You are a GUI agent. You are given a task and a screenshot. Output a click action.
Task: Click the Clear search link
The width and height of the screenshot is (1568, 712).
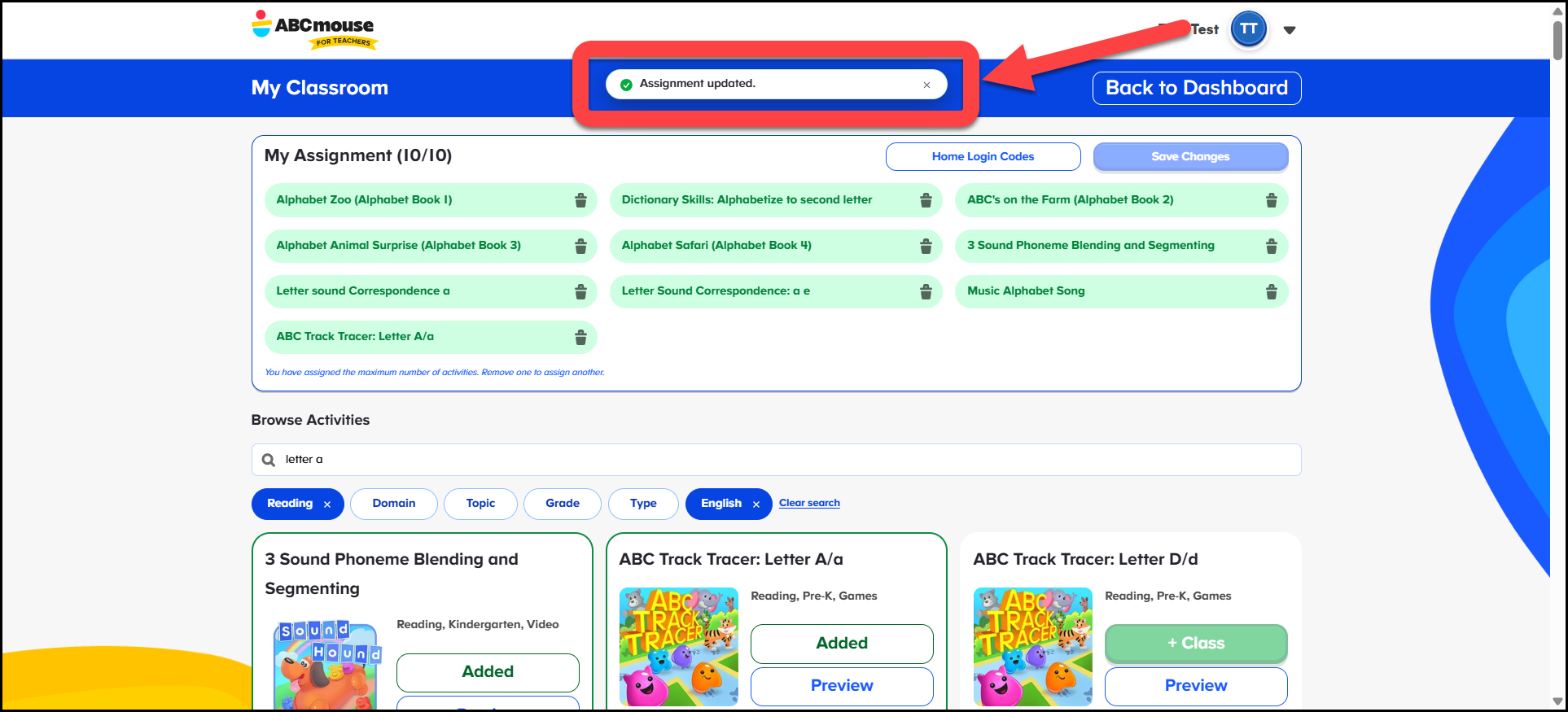809,503
